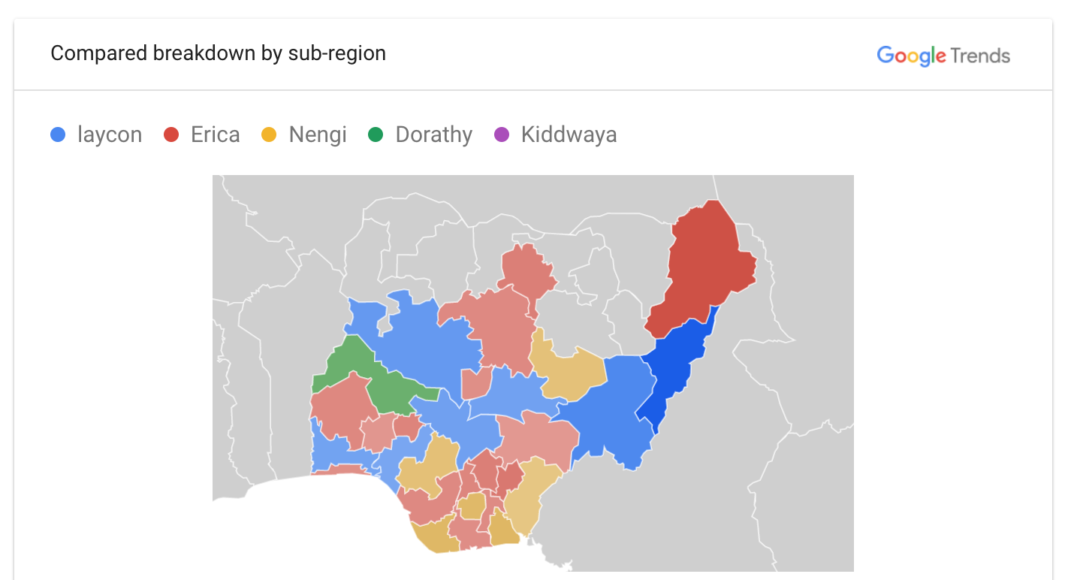Click the green Dorathy legend dot

[375, 135]
